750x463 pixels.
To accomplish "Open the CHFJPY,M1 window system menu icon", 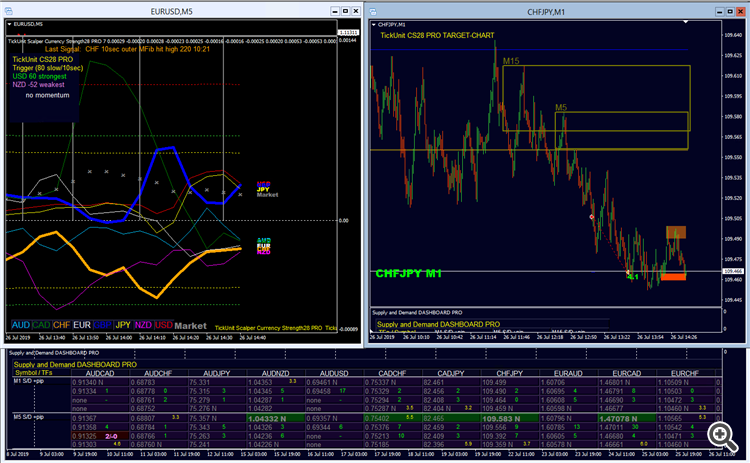I will 374,11.
